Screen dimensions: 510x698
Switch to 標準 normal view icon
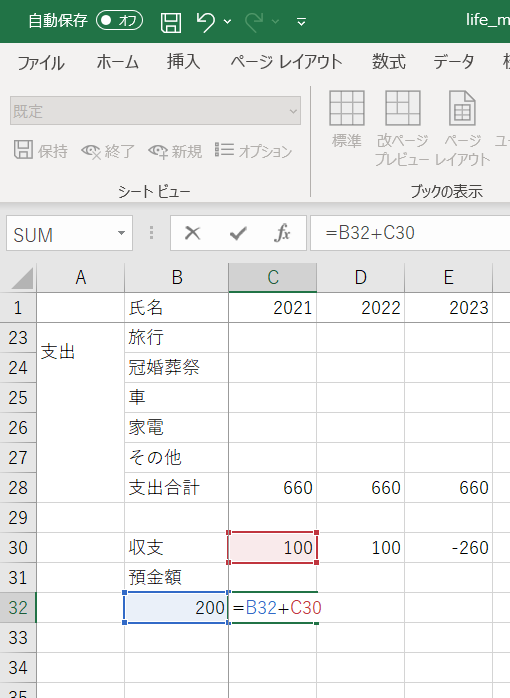point(347,119)
